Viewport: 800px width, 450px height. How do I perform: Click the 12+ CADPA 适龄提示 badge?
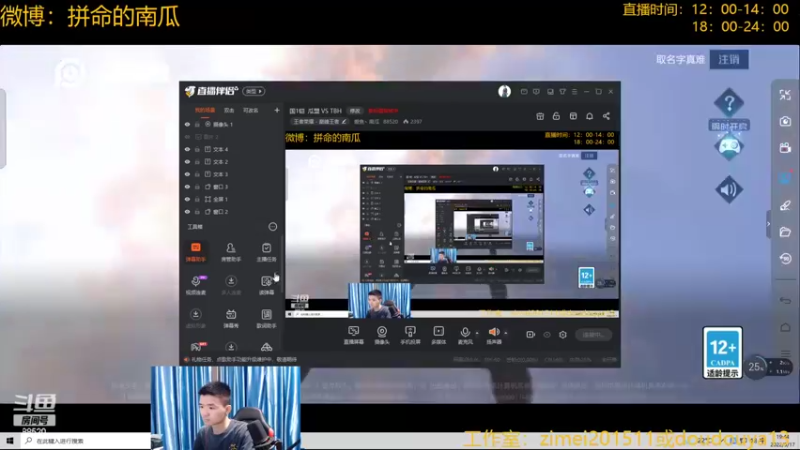(722, 353)
